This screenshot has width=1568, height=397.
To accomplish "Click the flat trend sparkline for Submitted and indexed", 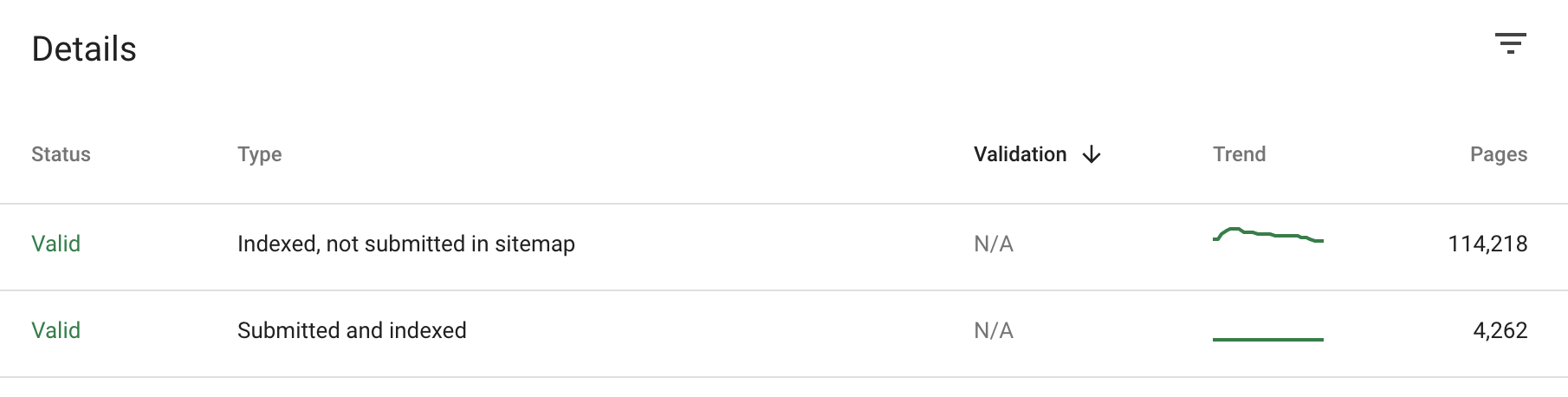I will pos(1267,339).
